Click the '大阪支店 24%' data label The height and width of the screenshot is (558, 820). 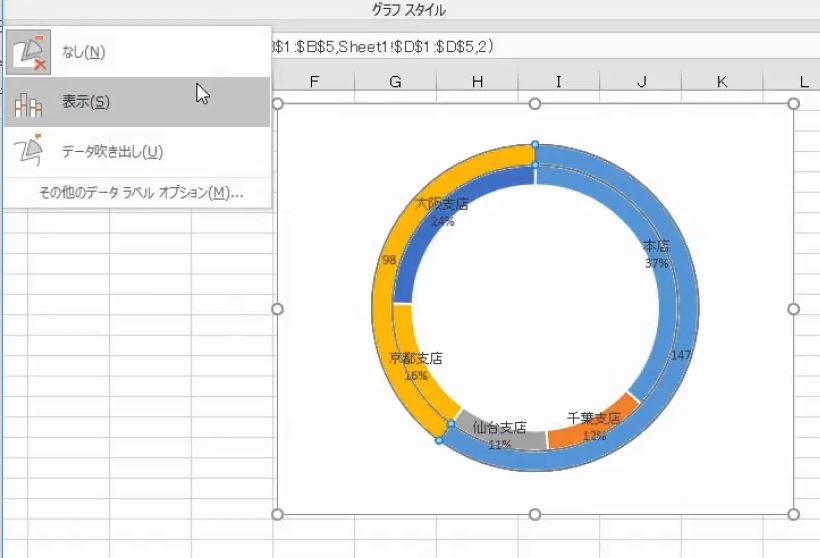(441, 212)
